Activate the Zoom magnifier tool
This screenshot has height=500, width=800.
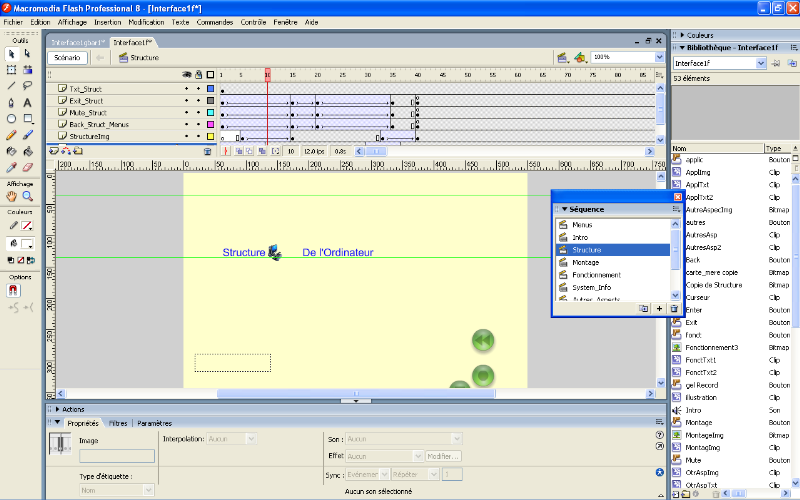[27, 197]
